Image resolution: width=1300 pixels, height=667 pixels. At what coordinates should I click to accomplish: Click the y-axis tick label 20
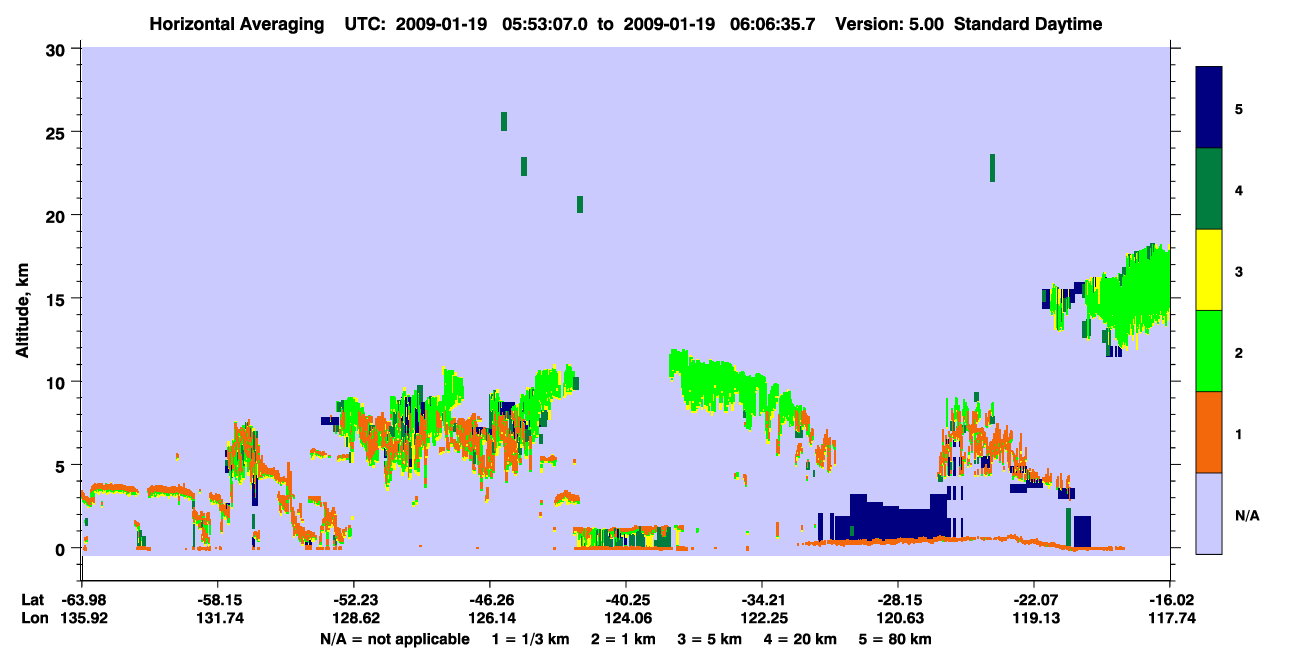point(58,215)
